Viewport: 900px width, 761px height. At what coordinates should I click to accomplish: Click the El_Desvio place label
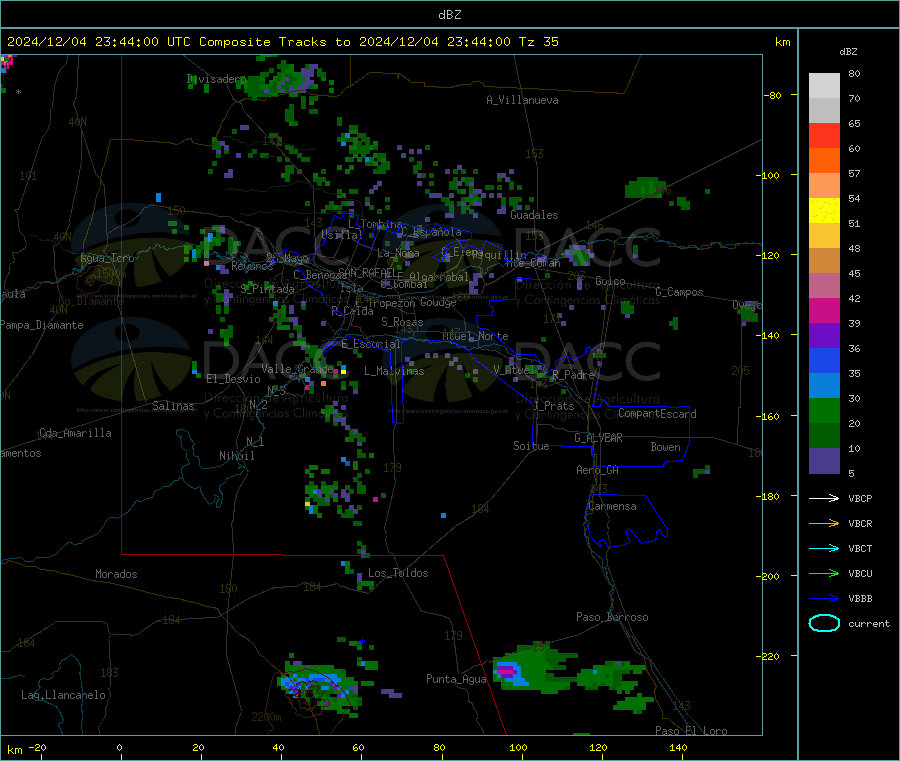point(234,379)
